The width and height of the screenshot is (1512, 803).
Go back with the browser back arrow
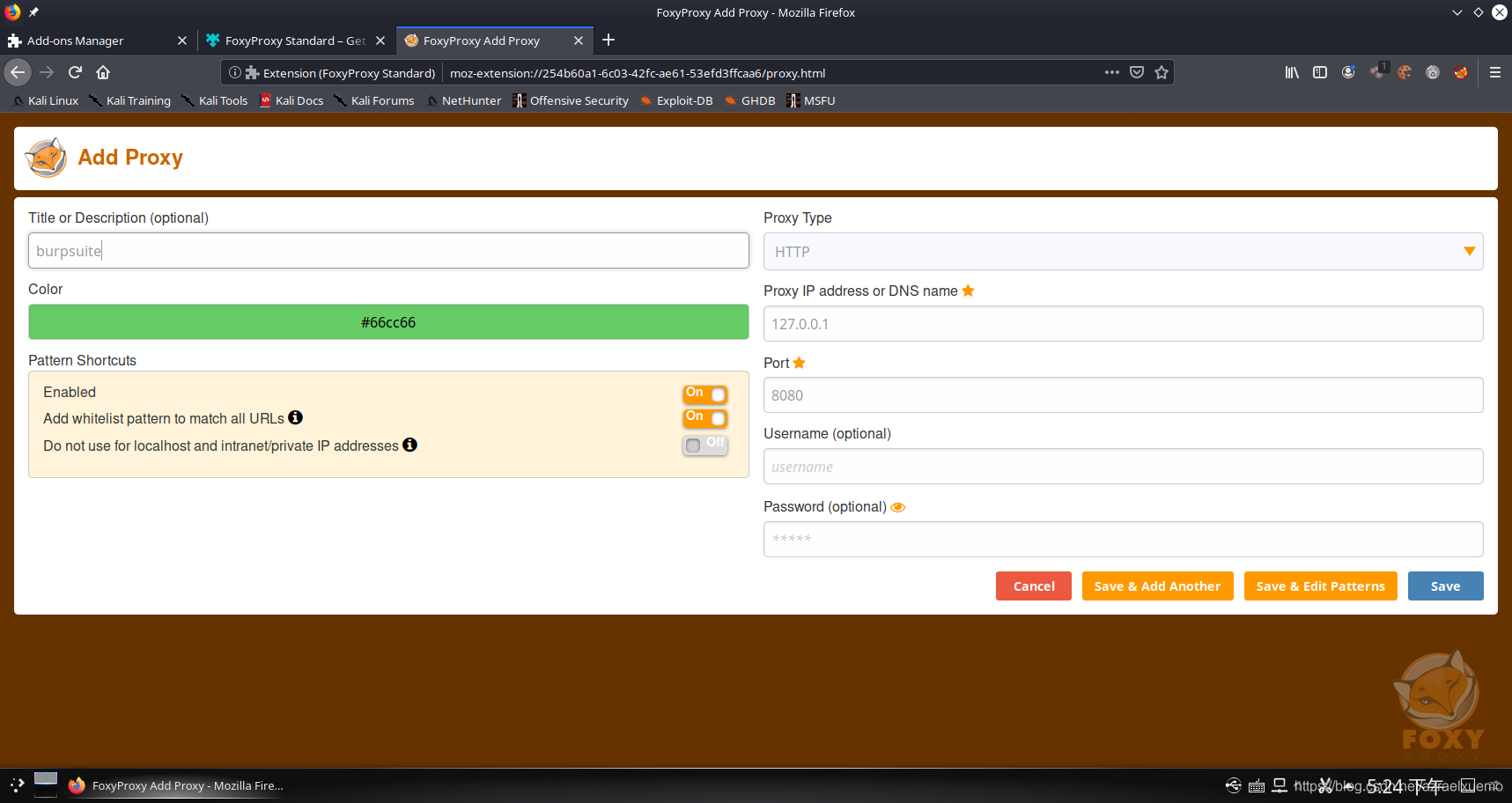(18, 72)
